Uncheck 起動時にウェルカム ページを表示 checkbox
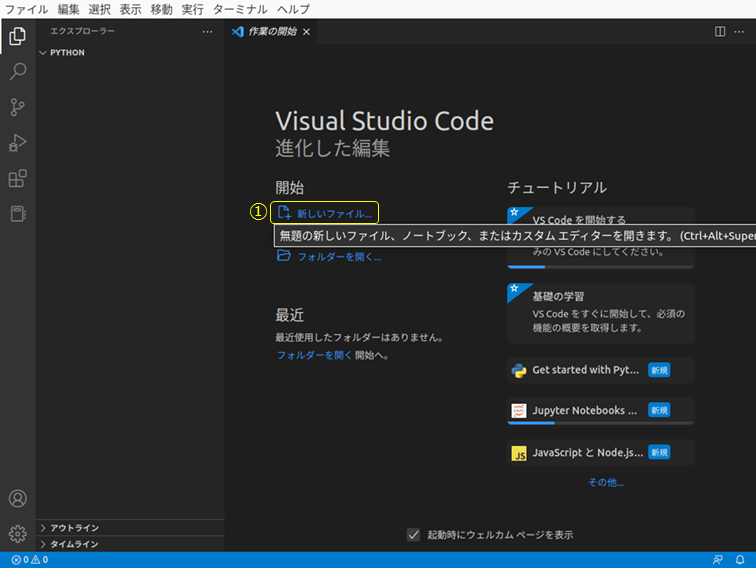756x568 pixels. click(x=414, y=535)
